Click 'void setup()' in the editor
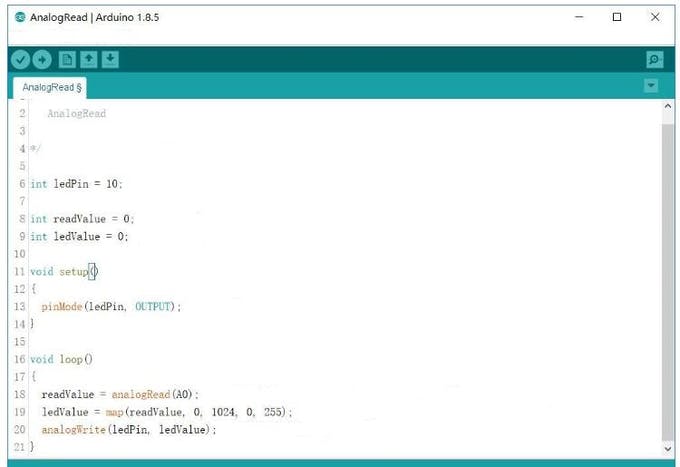This screenshot has width=680, height=467. tap(64, 272)
